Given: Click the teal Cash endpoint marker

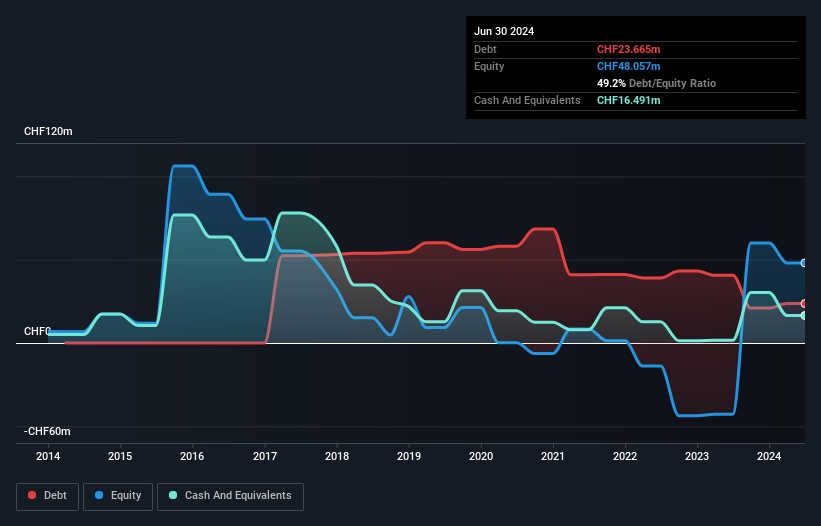Looking at the screenshot, I should [x=804, y=316].
